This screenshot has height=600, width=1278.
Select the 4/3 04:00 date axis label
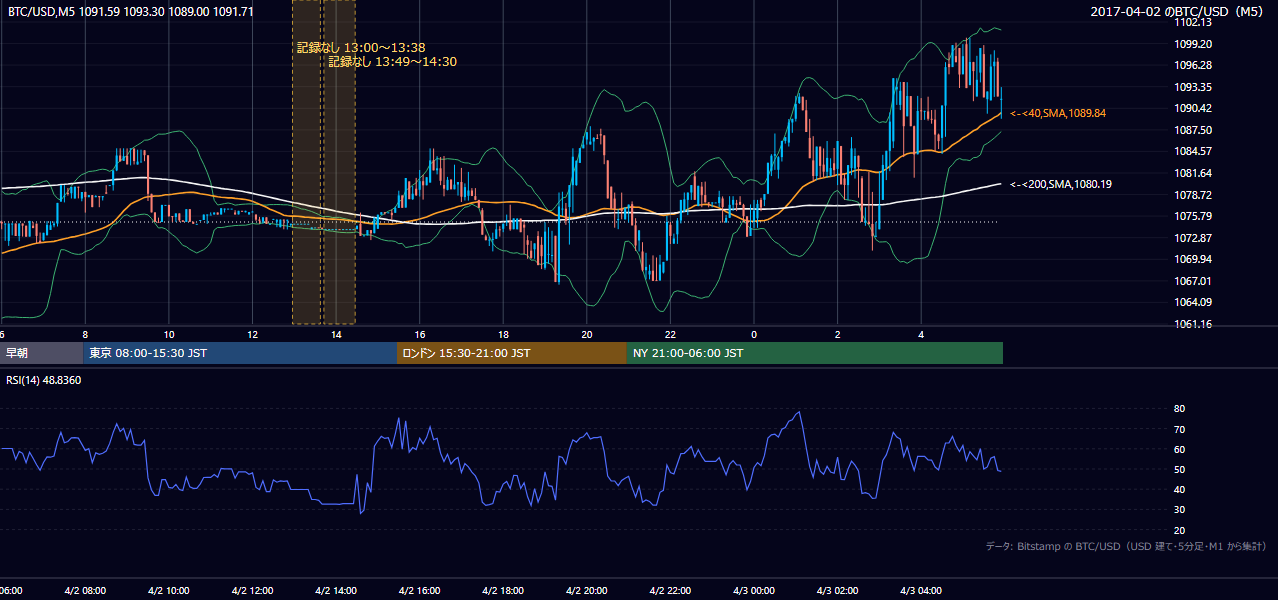923,591
